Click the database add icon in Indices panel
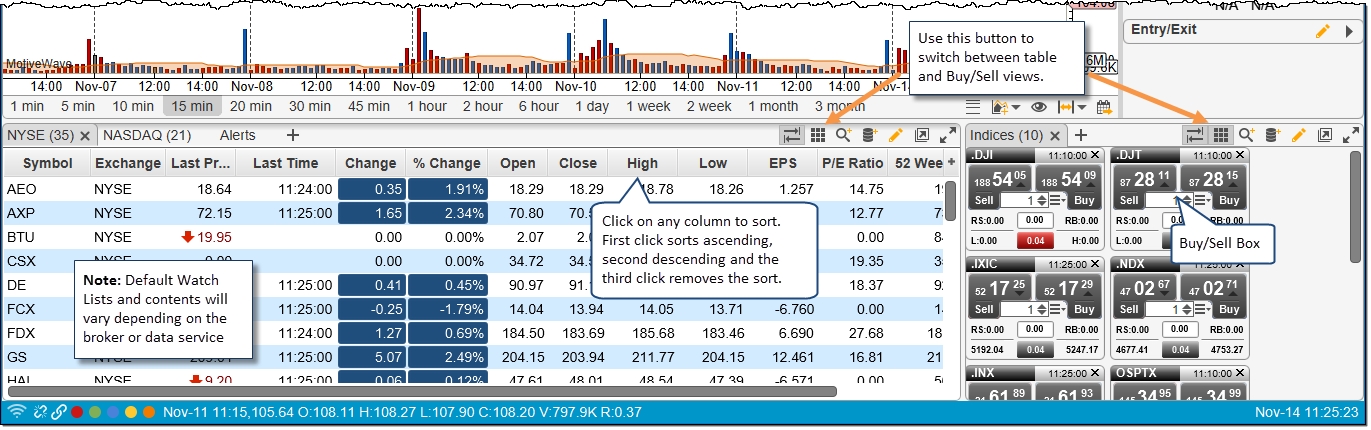 coord(1273,135)
